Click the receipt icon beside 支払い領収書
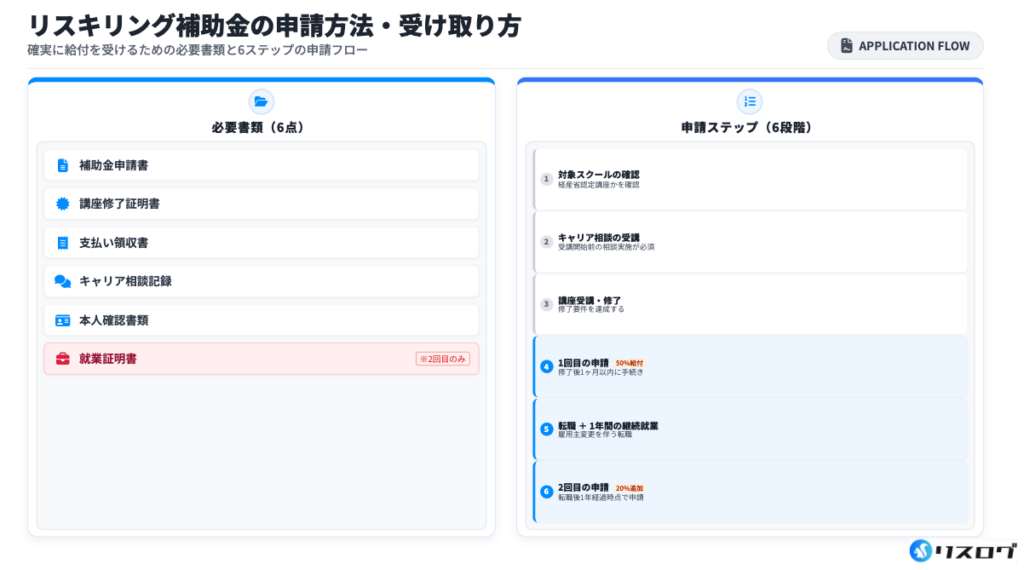 (63, 243)
